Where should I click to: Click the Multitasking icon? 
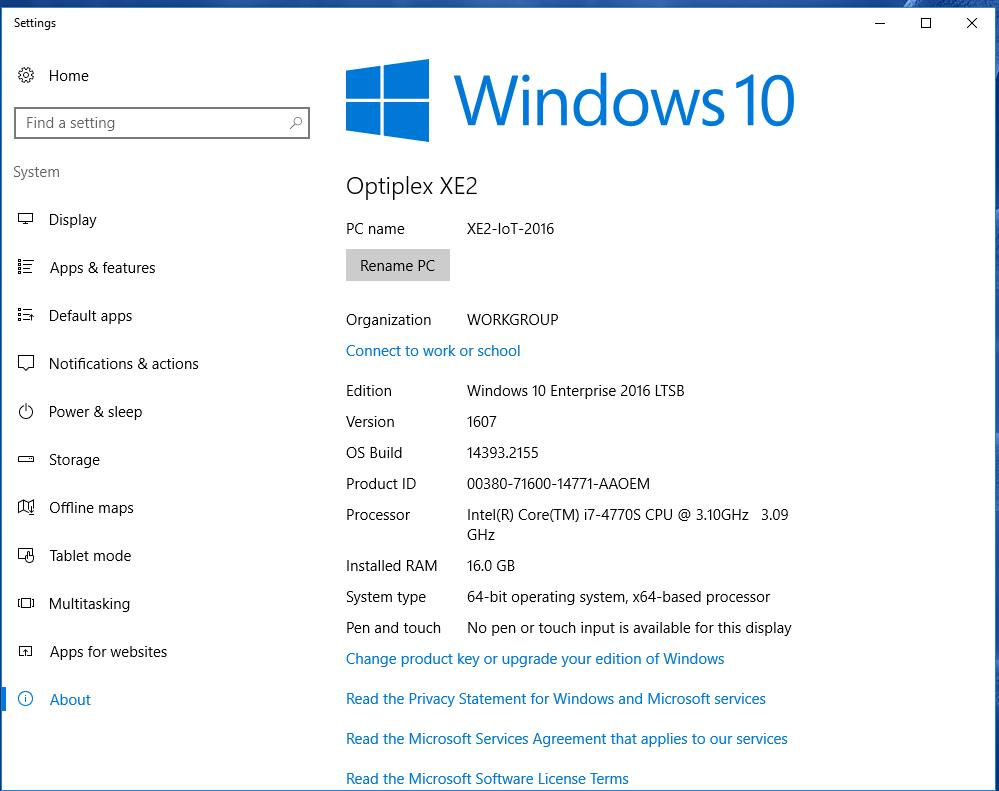[25, 603]
